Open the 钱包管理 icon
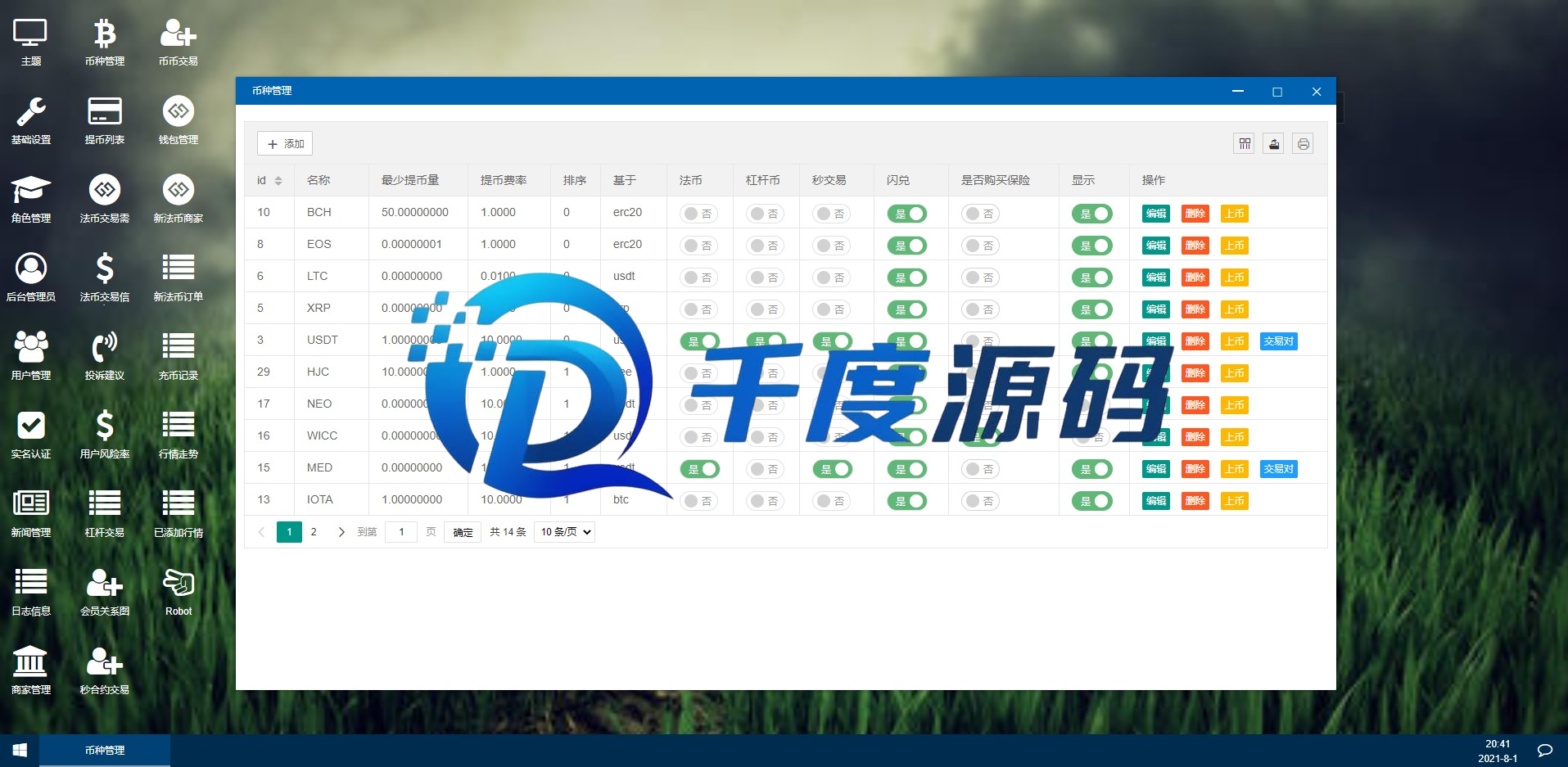The width and height of the screenshot is (1568, 767). coord(178,121)
